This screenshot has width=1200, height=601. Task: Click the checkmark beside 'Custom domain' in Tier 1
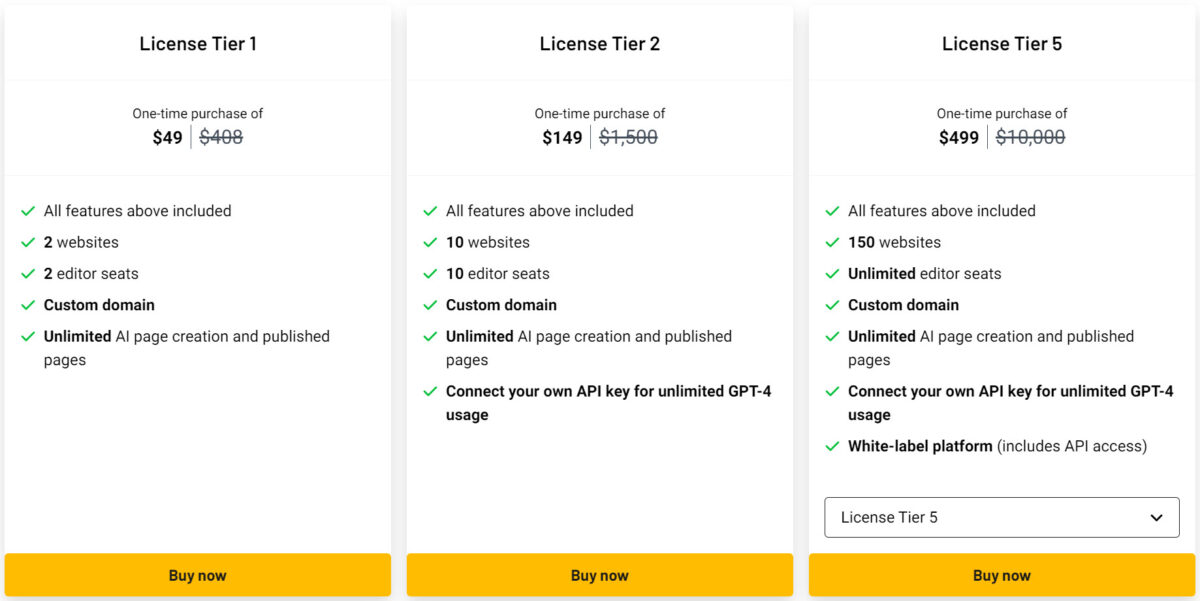click(28, 305)
